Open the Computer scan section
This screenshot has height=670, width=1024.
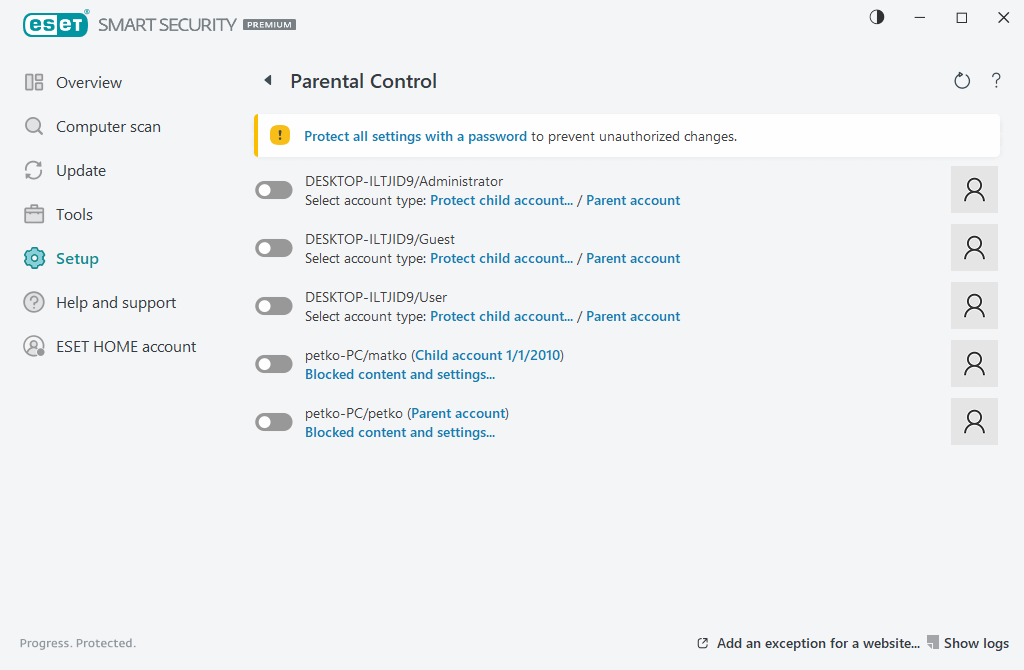click(108, 127)
